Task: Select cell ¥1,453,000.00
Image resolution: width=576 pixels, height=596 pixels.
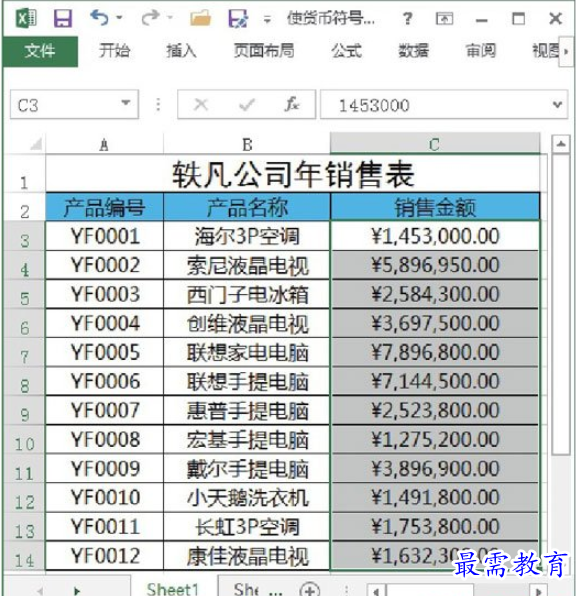Action: tap(435, 236)
